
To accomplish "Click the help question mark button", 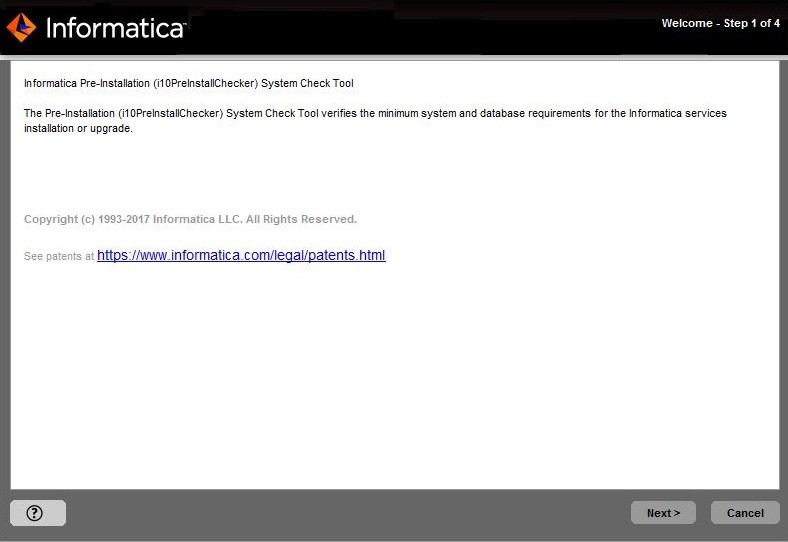I will coord(38,513).
